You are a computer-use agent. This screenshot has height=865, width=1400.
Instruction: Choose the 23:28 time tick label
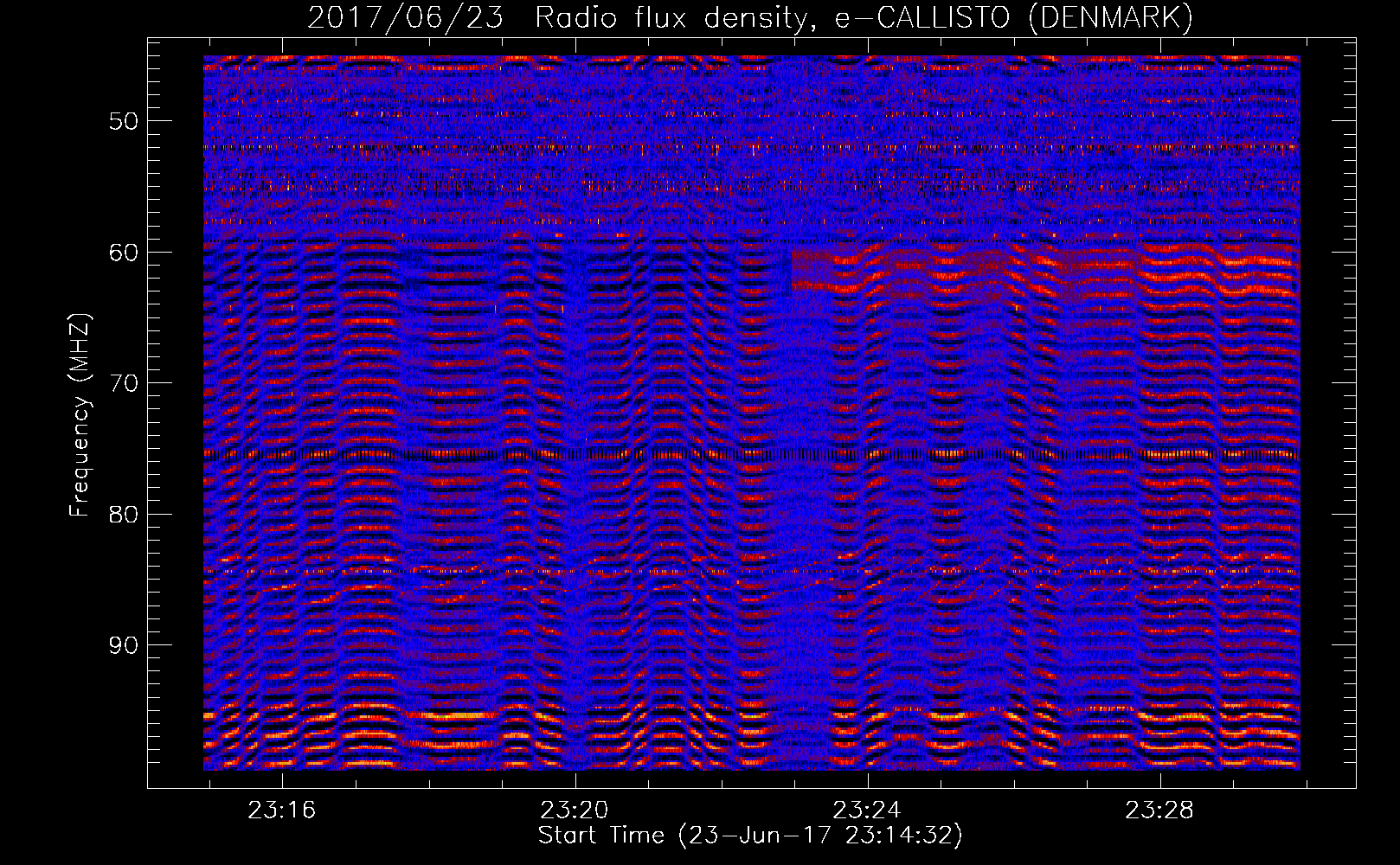(x=1159, y=811)
